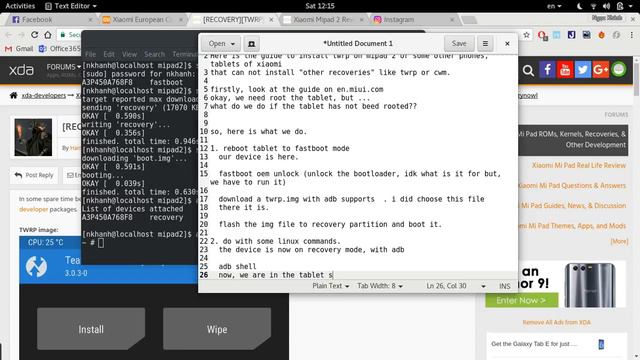Switch to the Instagram browser tab
The width and height of the screenshot is (640, 360).
[x=412, y=20]
